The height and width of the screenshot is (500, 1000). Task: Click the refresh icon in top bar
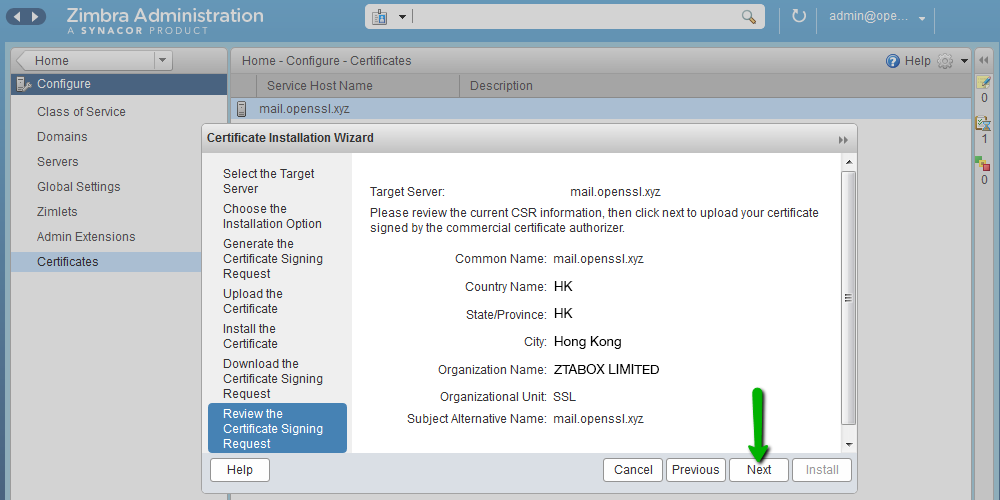pyautogui.click(x=798, y=17)
